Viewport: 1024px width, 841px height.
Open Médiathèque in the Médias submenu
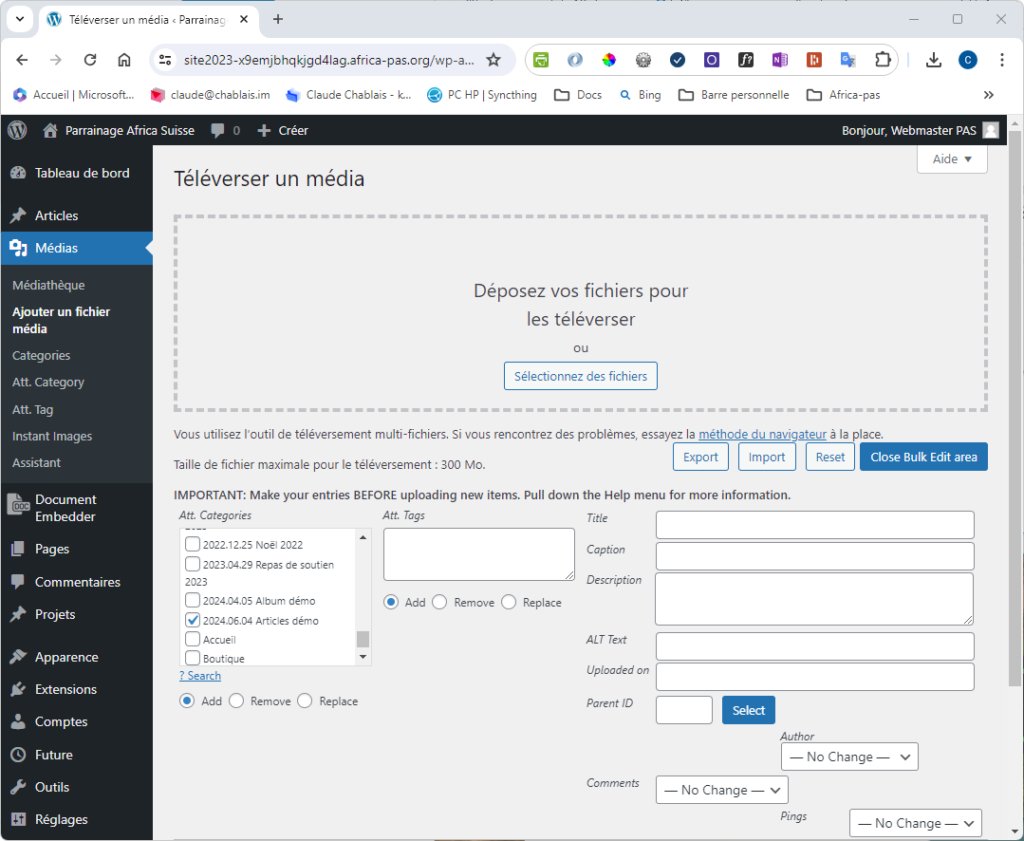click(48, 285)
